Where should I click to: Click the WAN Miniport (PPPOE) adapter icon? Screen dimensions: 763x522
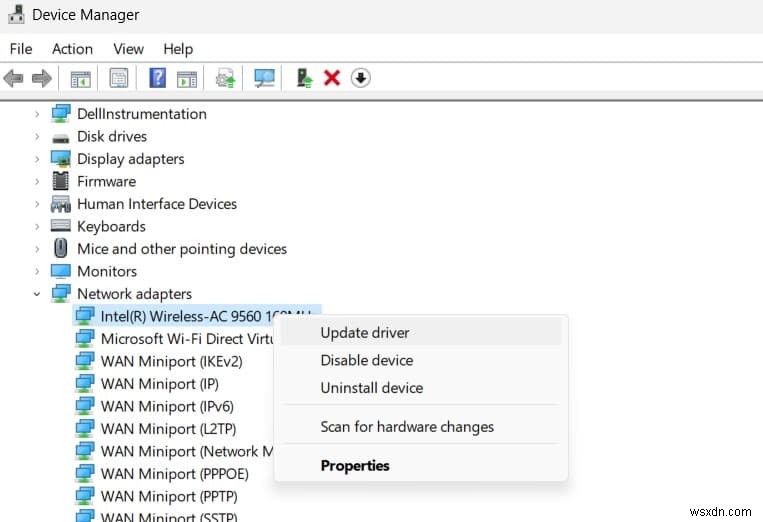point(85,473)
